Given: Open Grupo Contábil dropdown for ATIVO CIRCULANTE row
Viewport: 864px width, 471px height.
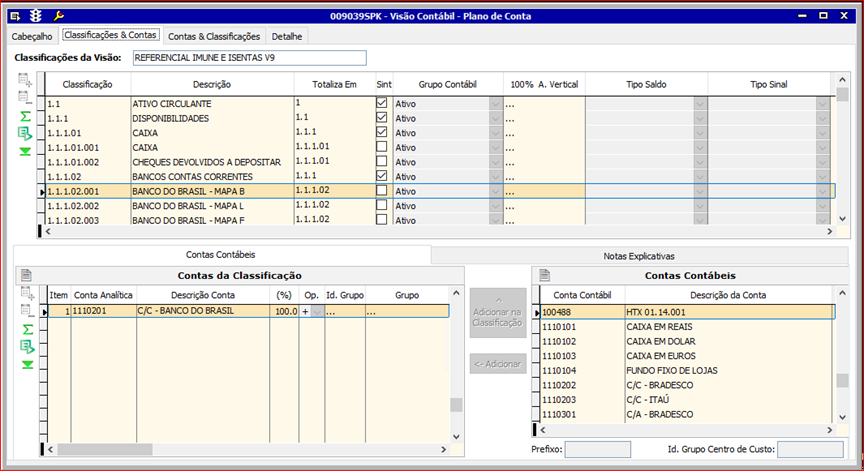Looking at the screenshot, I should pyautogui.click(x=495, y=103).
